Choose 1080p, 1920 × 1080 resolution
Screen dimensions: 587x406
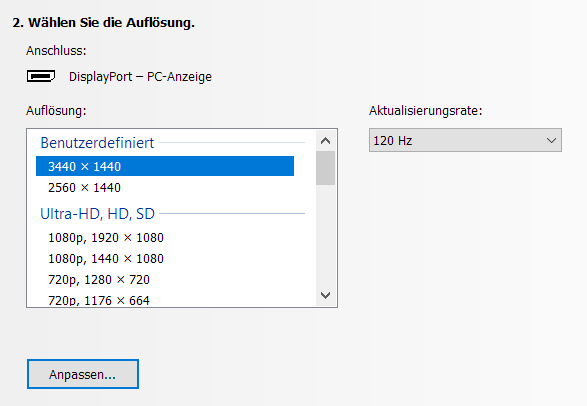165,238
